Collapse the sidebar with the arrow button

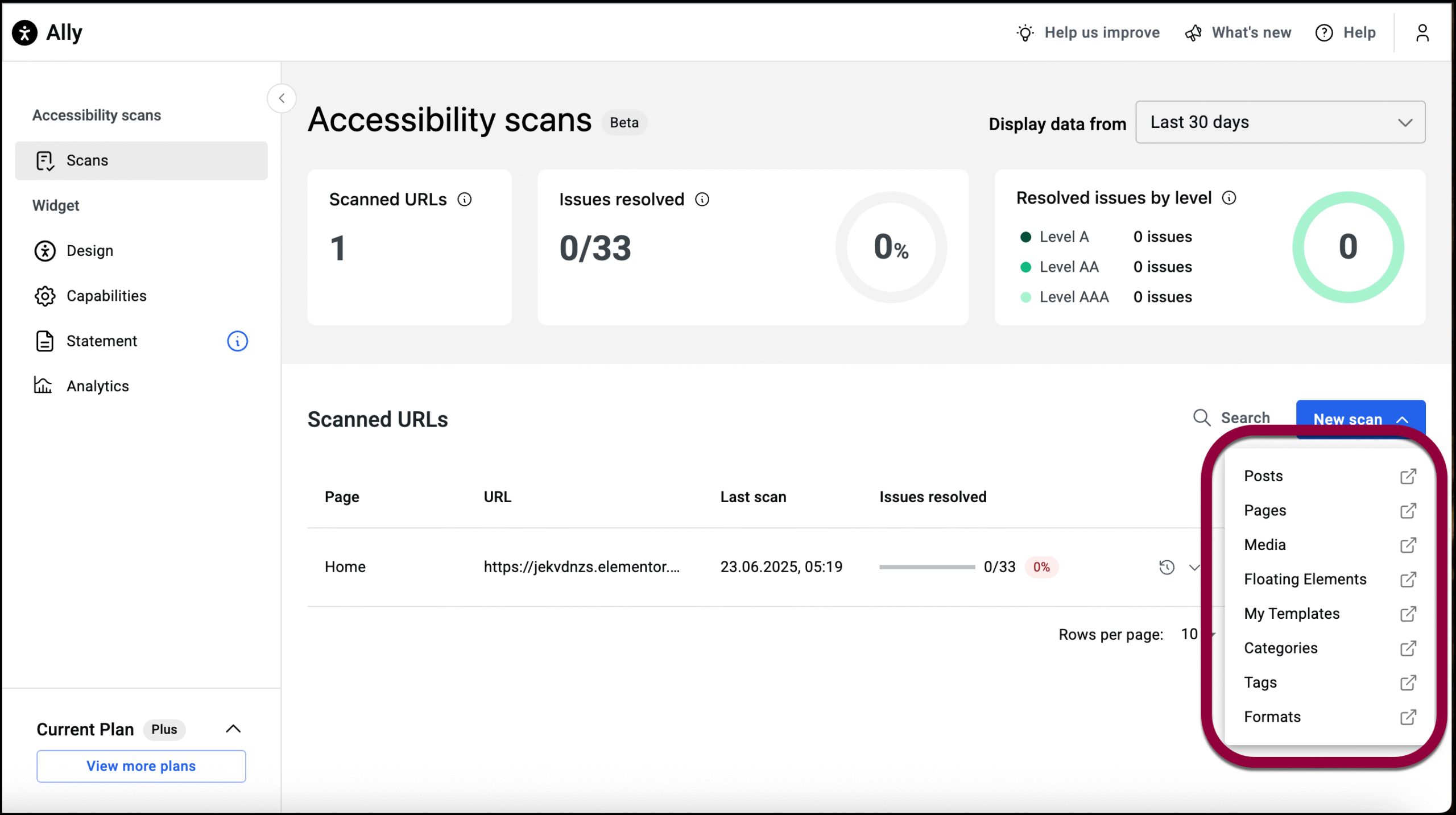(x=282, y=98)
